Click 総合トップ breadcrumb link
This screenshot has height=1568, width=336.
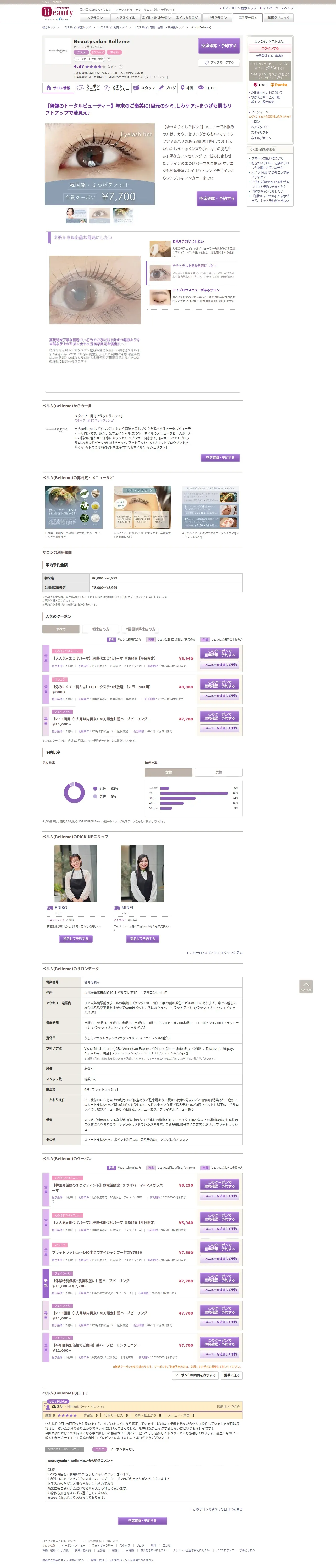[49, 27]
